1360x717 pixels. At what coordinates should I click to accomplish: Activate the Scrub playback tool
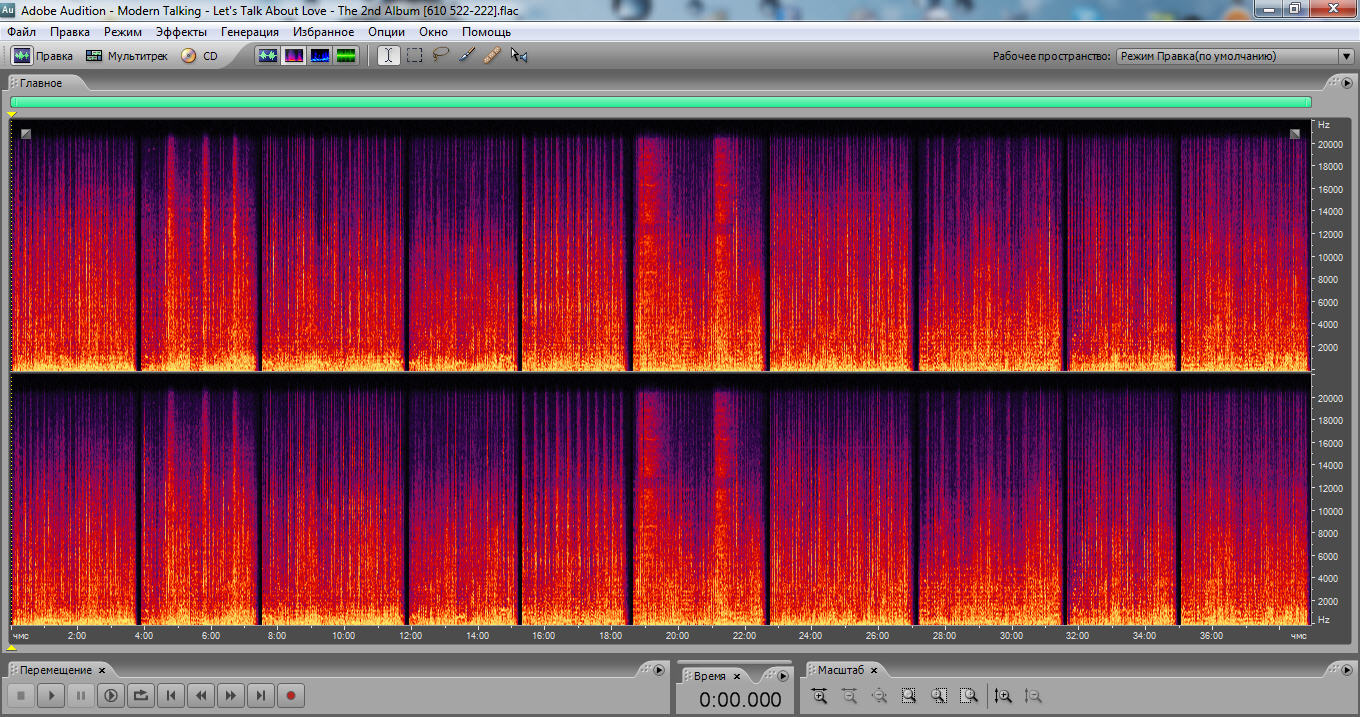tap(518, 56)
